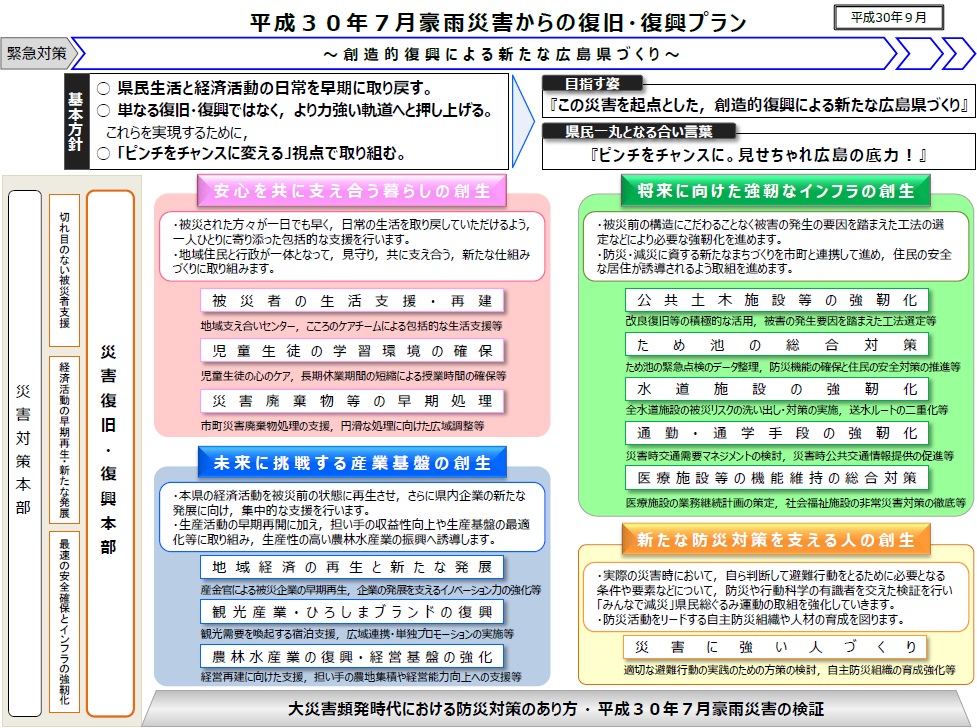The height and width of the screenshot is (728, 977).
Task: Click the vertical 経済活動の早期再生・新たな発展 box
Action: pos(64,440)
